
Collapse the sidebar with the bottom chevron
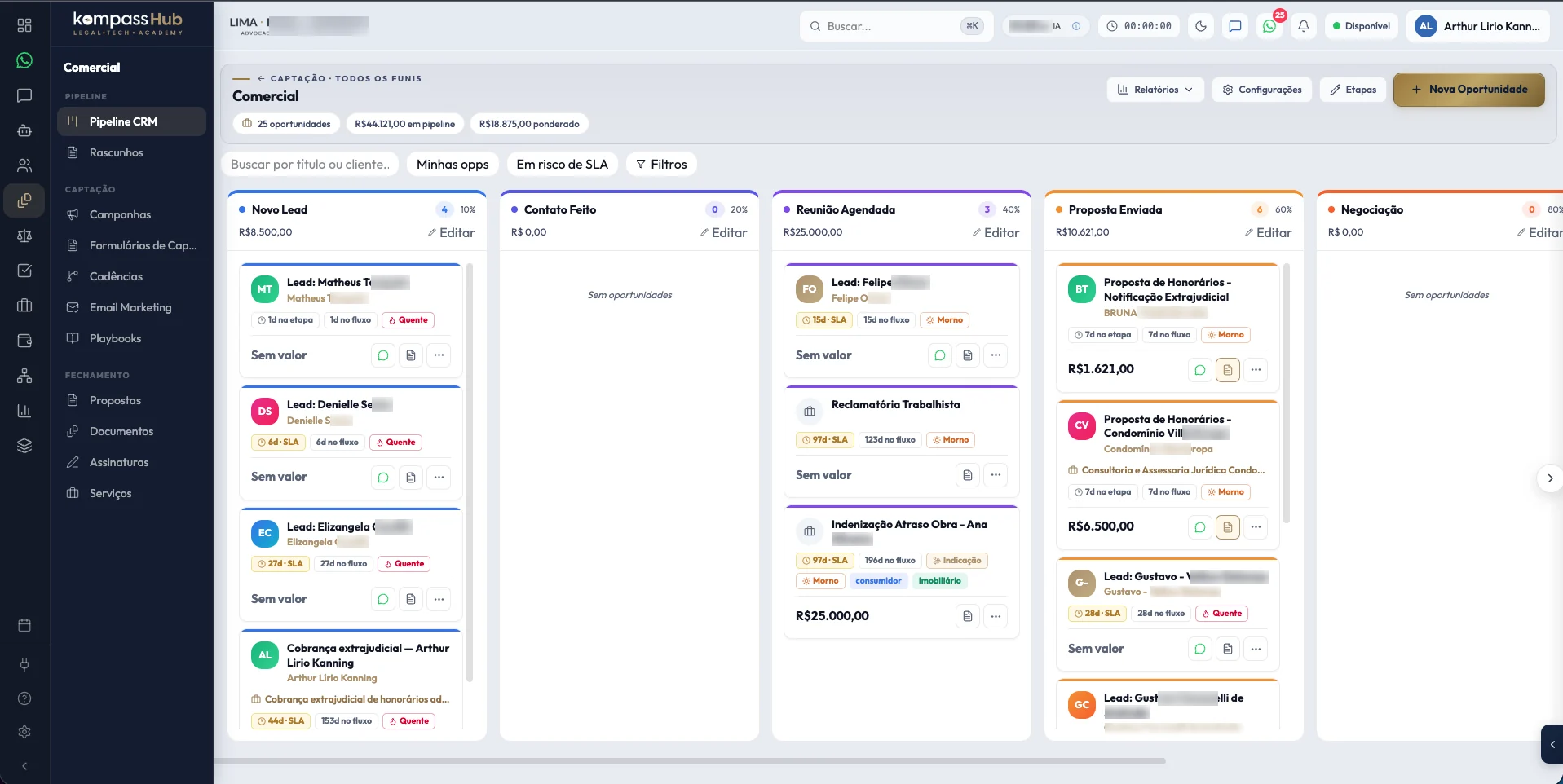[24, 766]
